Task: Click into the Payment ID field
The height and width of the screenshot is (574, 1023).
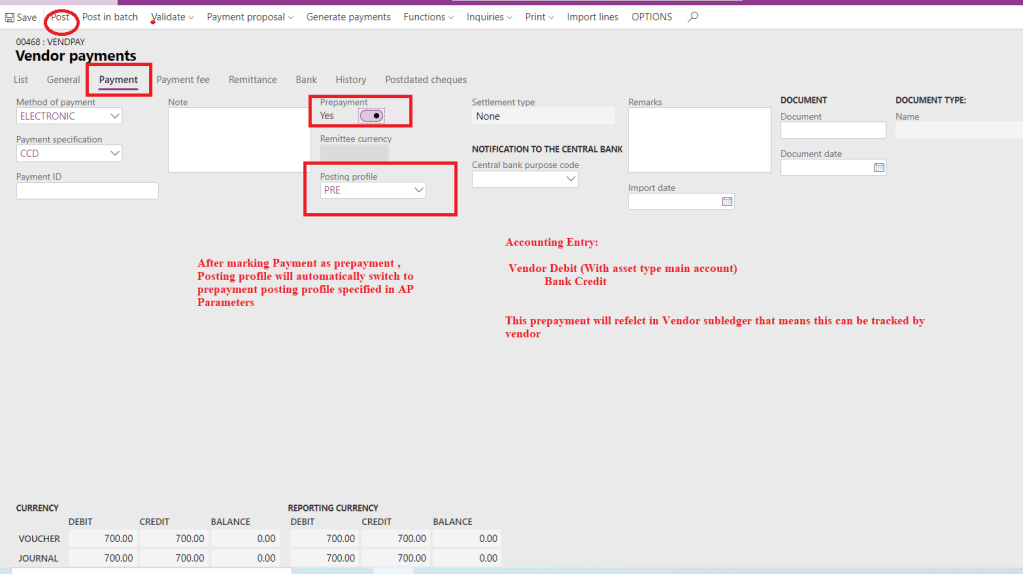Action: pos(87,191)
